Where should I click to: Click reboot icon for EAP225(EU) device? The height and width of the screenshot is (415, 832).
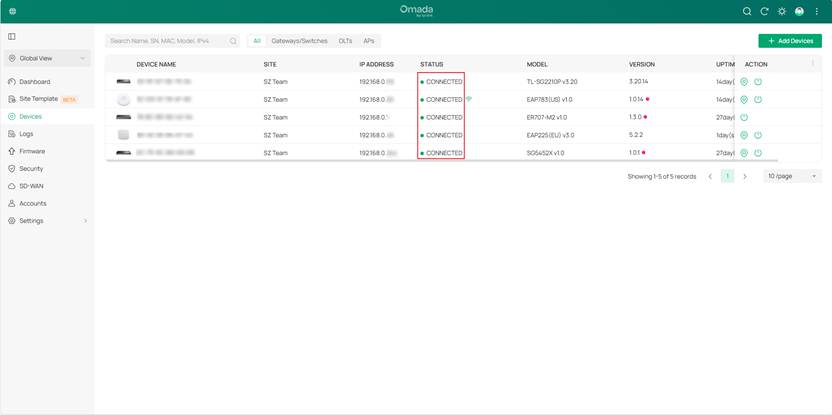pyautogui.click(x=758, y=135)
